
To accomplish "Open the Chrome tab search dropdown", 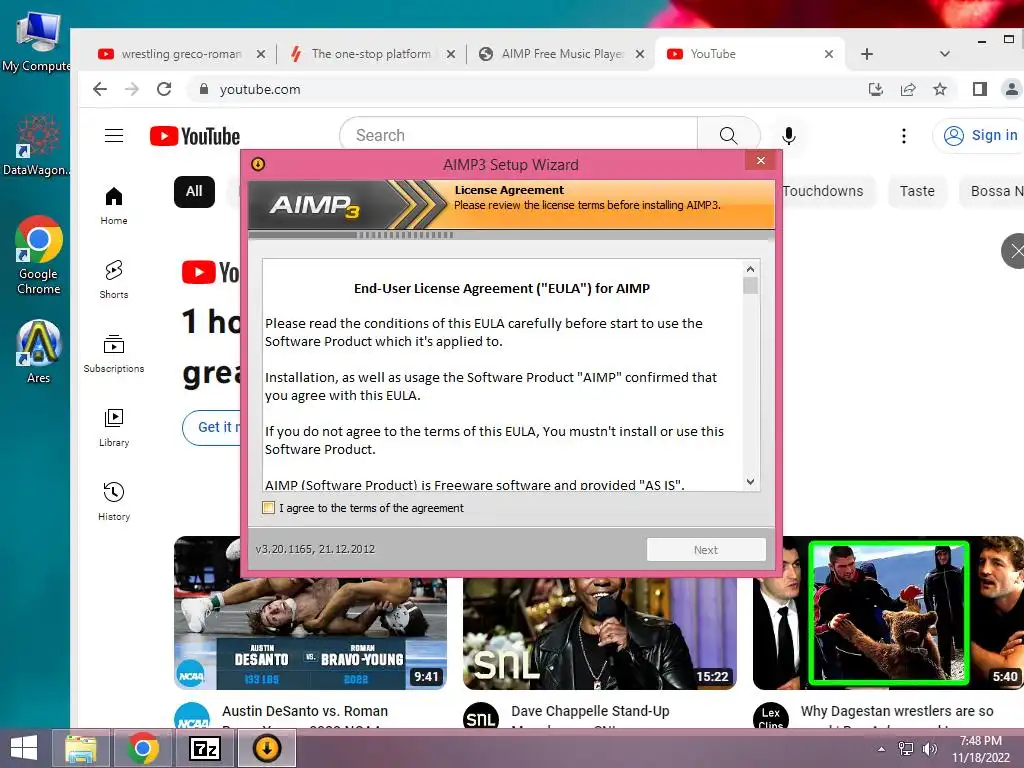I will pos(944,54).
